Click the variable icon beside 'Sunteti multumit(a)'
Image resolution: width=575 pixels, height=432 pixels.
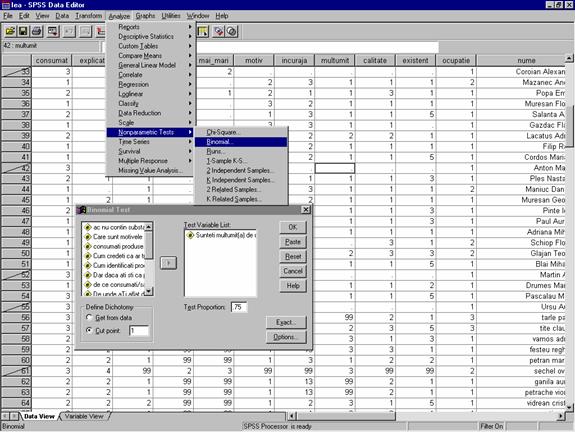[x=190, y=235]
